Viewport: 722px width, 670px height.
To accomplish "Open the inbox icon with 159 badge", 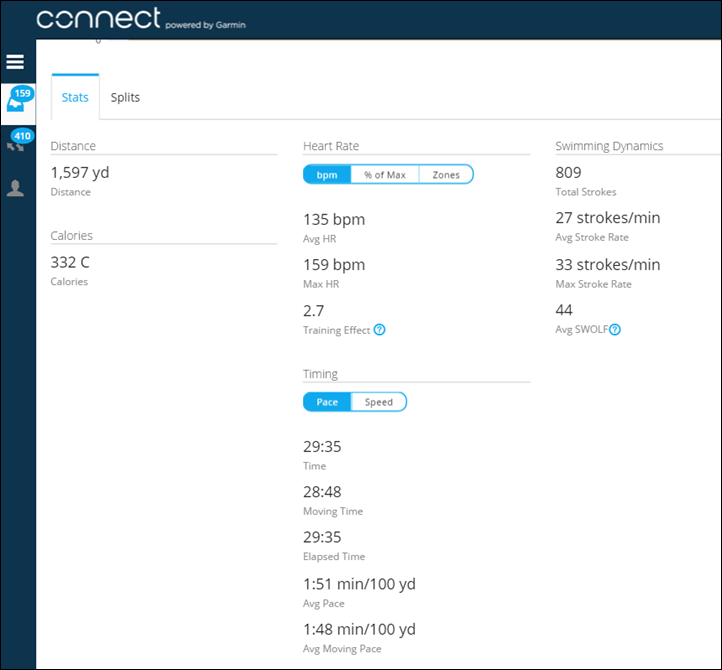I will (x=17, y=103).
